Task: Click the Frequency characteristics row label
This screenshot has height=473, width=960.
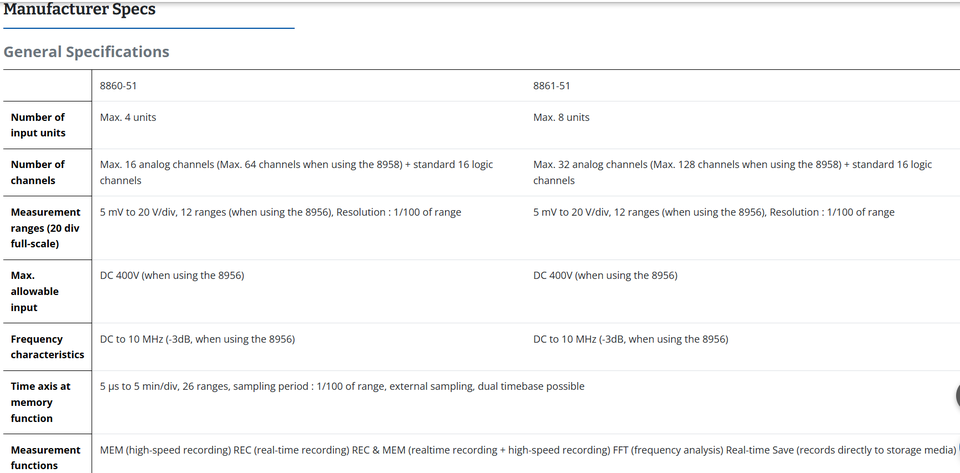Action: click(47, 347)
